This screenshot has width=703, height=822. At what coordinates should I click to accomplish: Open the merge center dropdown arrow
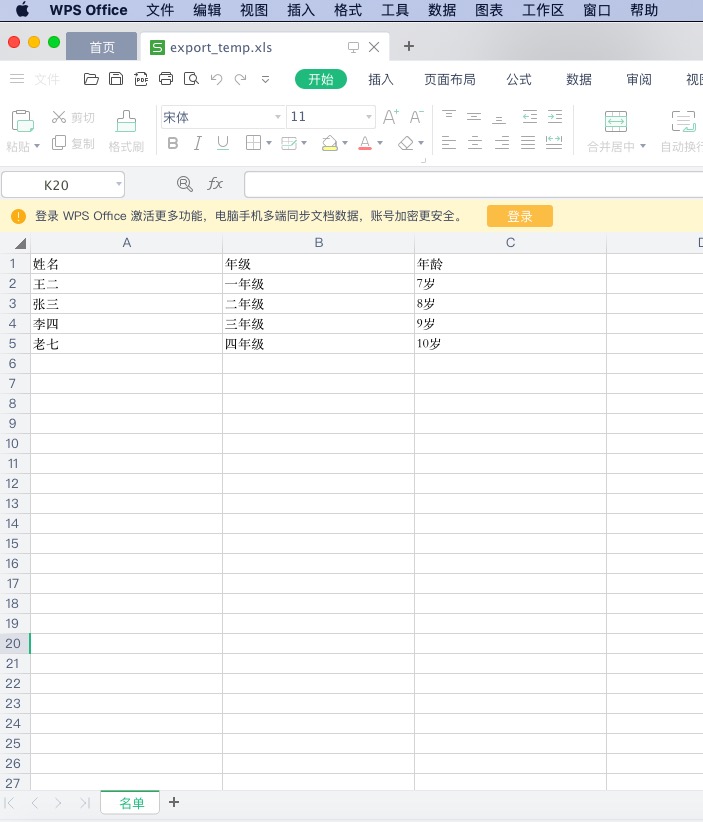[x=643, y=146]
